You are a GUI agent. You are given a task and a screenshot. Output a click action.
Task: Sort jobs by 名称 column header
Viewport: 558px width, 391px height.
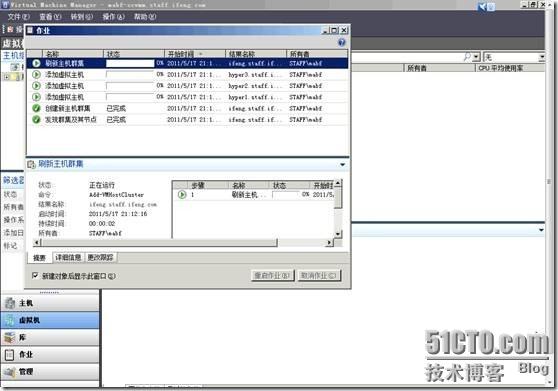[73, 54]
